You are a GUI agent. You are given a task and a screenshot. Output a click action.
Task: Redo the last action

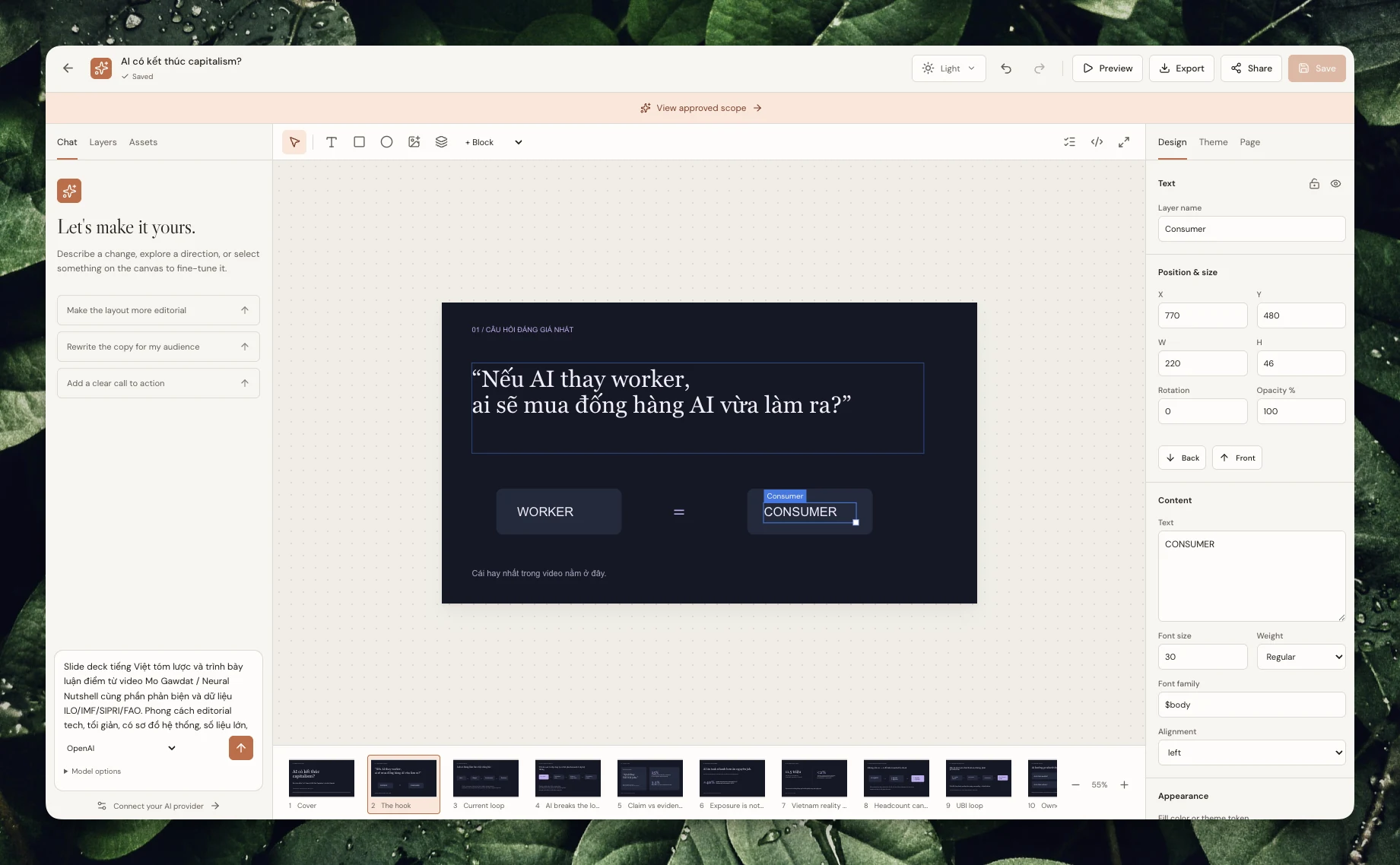coord(1040,68)
